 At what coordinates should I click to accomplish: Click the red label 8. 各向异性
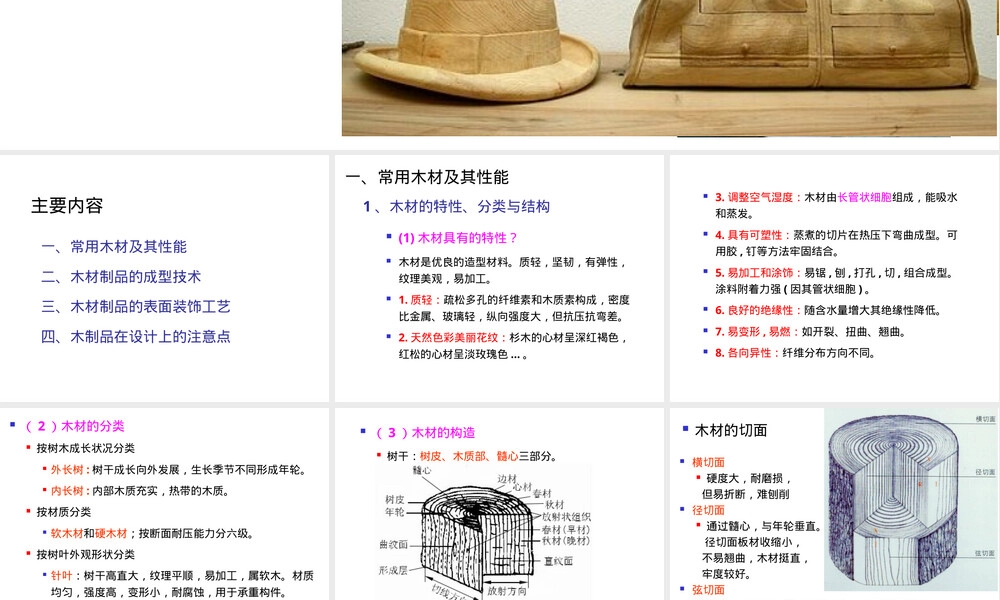pyautogui.click(x=743, y=353)
